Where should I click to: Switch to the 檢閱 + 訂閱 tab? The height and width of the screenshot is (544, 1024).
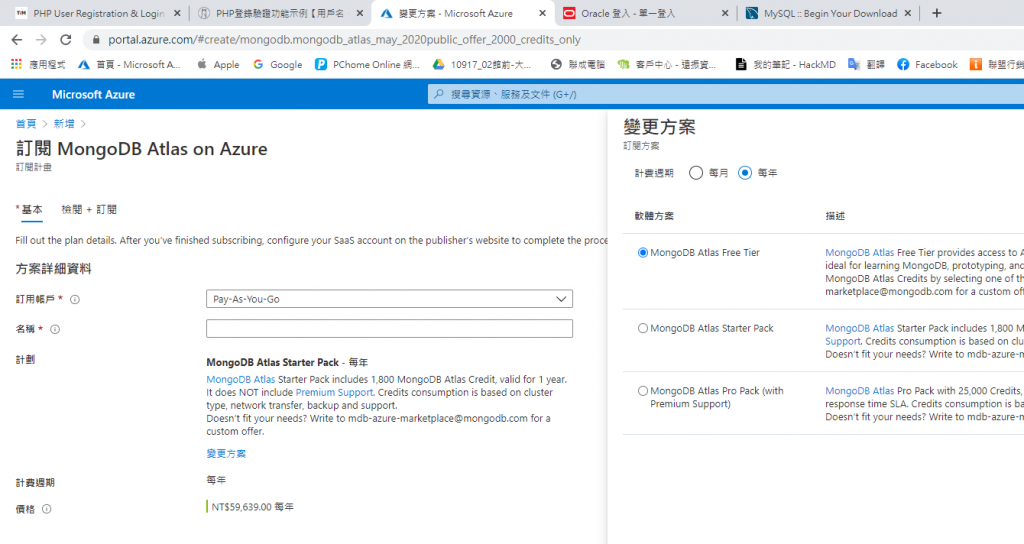point(89,210)
